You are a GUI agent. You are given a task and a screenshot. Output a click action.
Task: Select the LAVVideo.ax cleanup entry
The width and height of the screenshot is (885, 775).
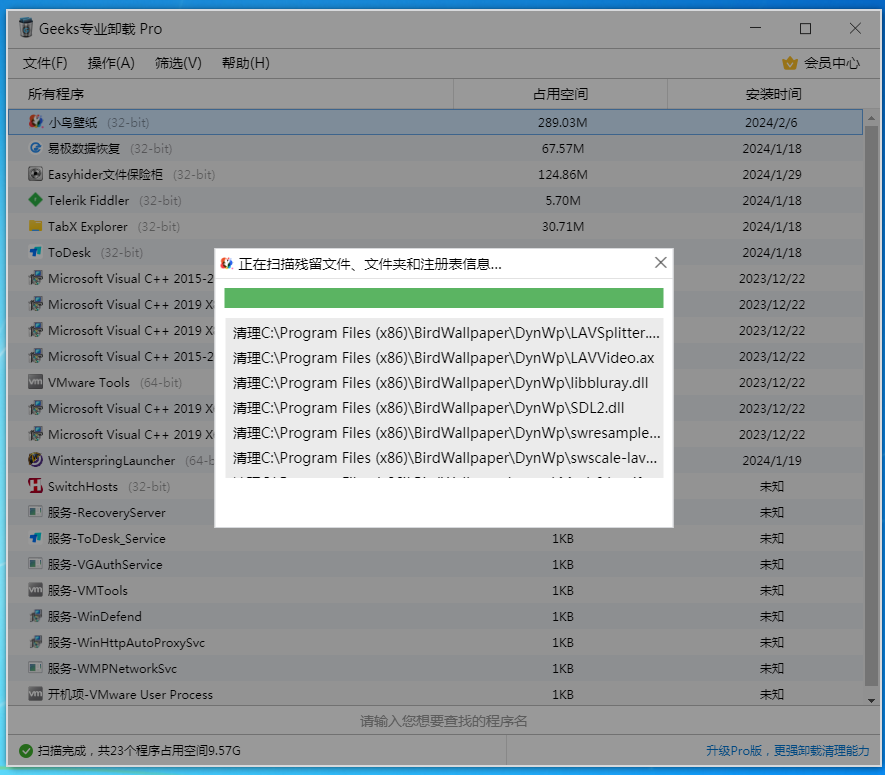pyautogui.click(x=444, y=358)
